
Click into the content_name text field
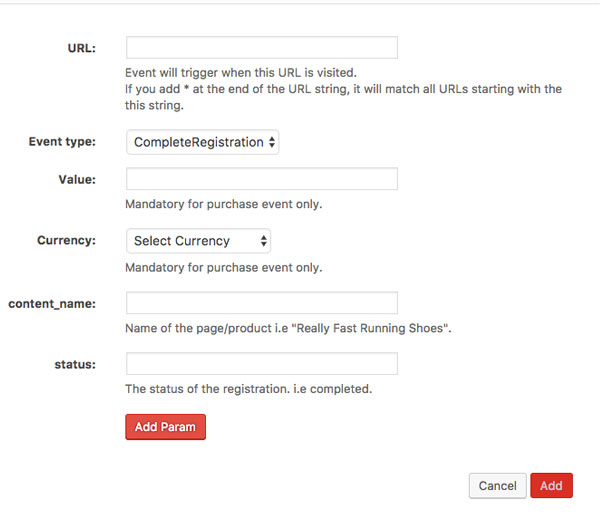[261, 303]
